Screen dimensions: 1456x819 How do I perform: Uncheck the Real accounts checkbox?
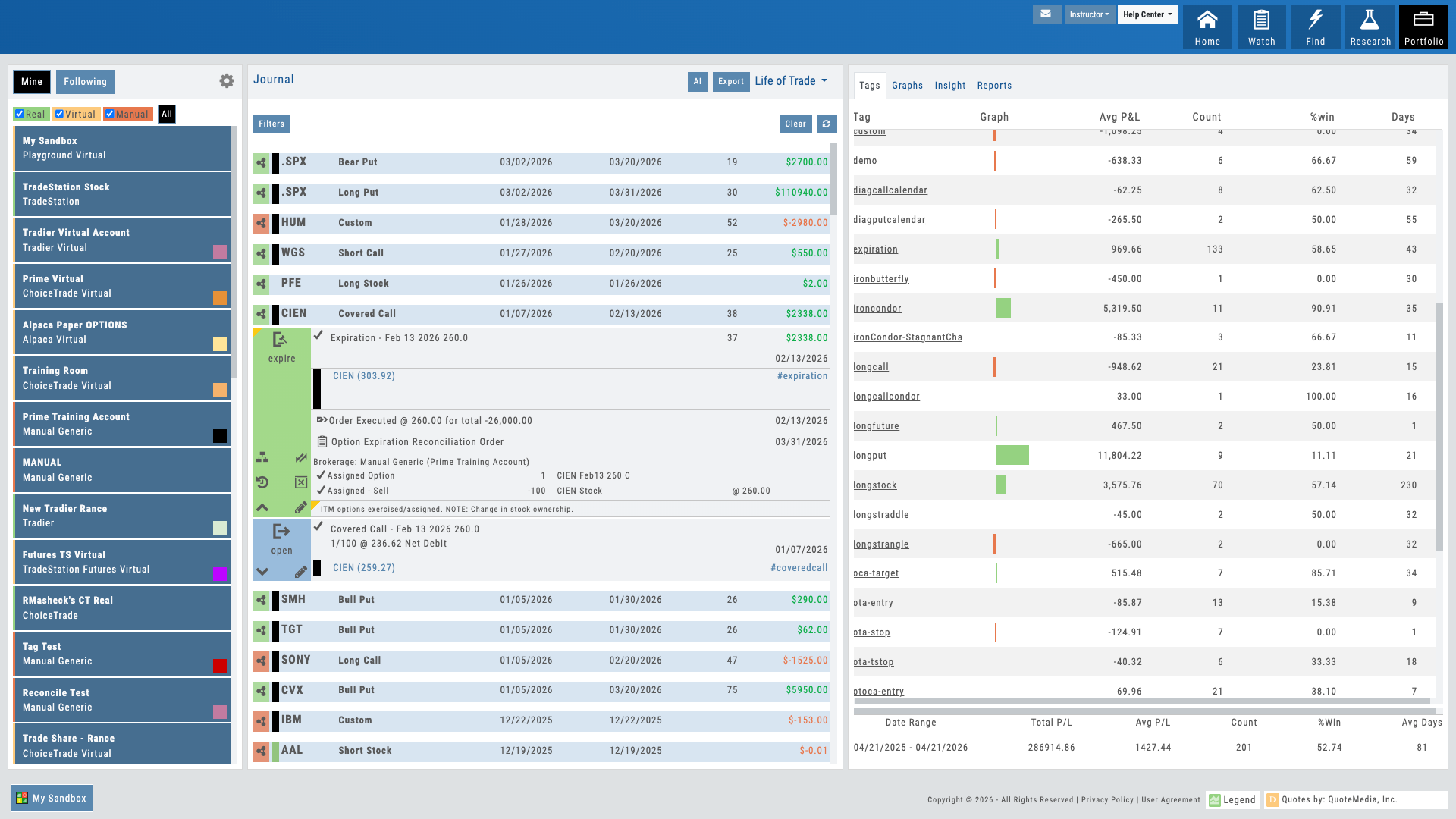[x=20, y=114]
